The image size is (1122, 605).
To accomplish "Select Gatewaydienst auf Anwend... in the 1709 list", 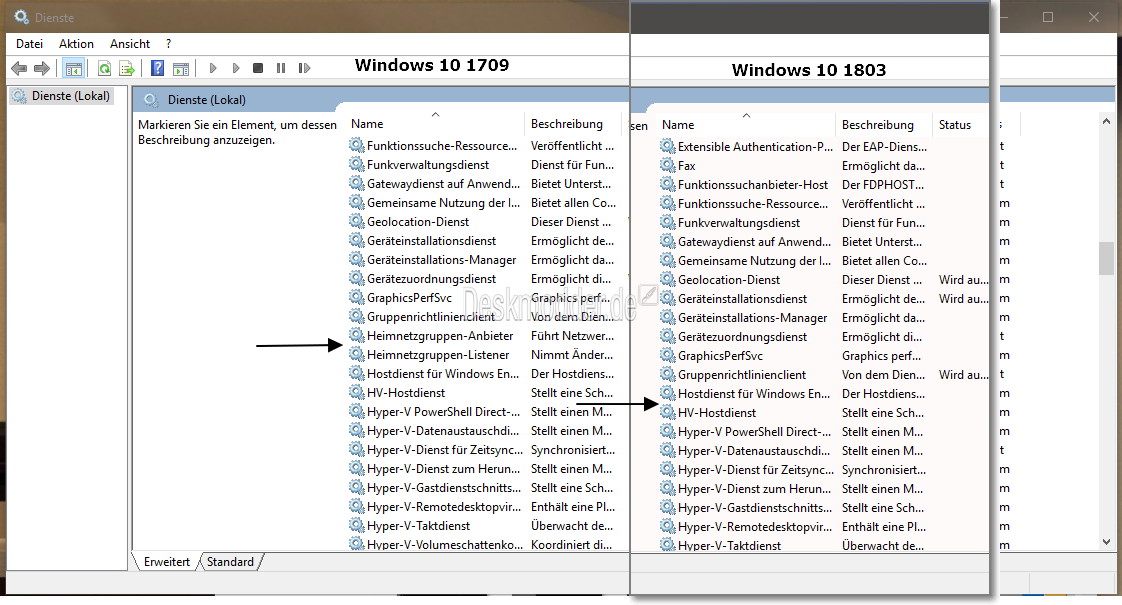I will pos(444,184).
